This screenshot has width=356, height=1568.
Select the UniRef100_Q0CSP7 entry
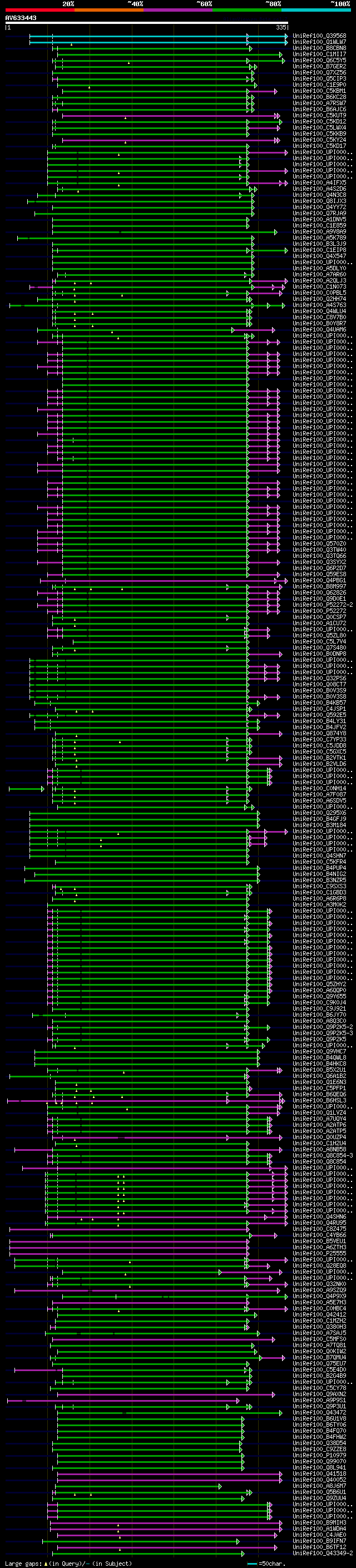[x=319, y=617]
